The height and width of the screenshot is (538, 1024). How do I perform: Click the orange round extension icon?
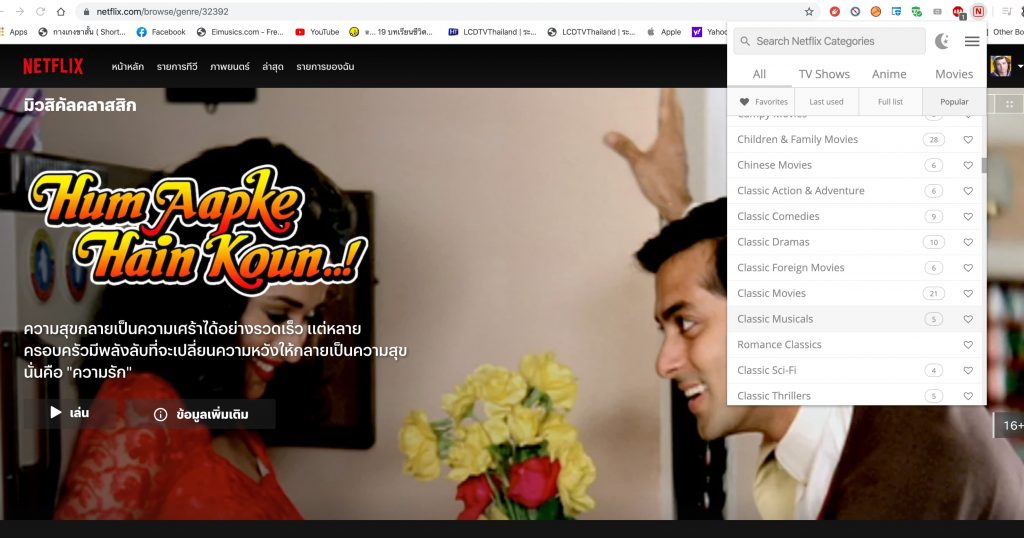[x=876, y=12]
